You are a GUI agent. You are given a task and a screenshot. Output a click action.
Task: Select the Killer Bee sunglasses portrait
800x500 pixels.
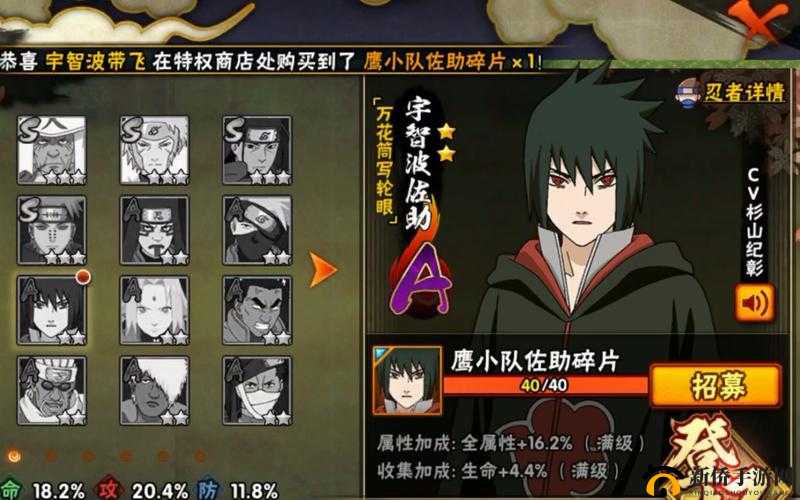(52, 391)
